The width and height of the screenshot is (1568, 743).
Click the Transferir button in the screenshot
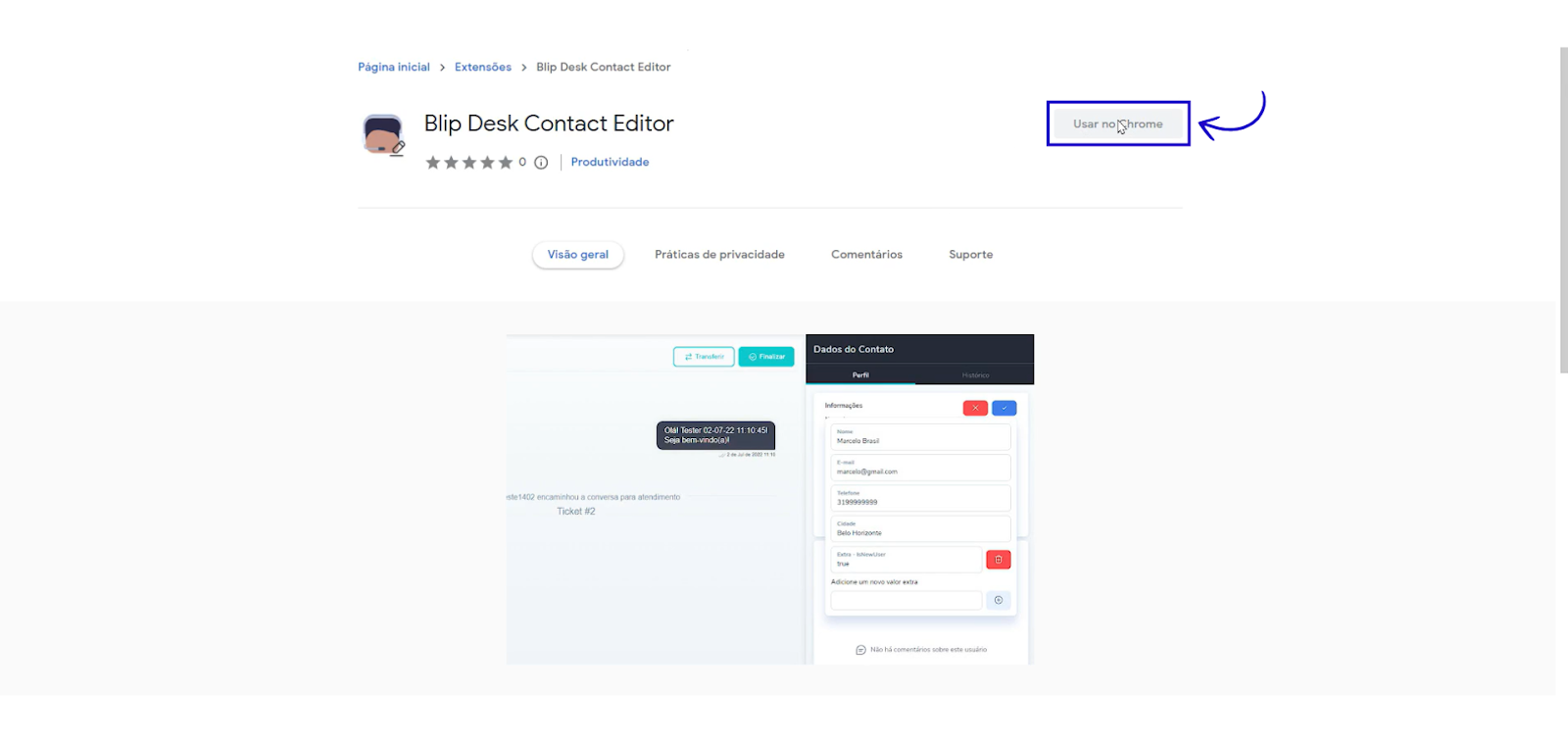coord(704,357)
